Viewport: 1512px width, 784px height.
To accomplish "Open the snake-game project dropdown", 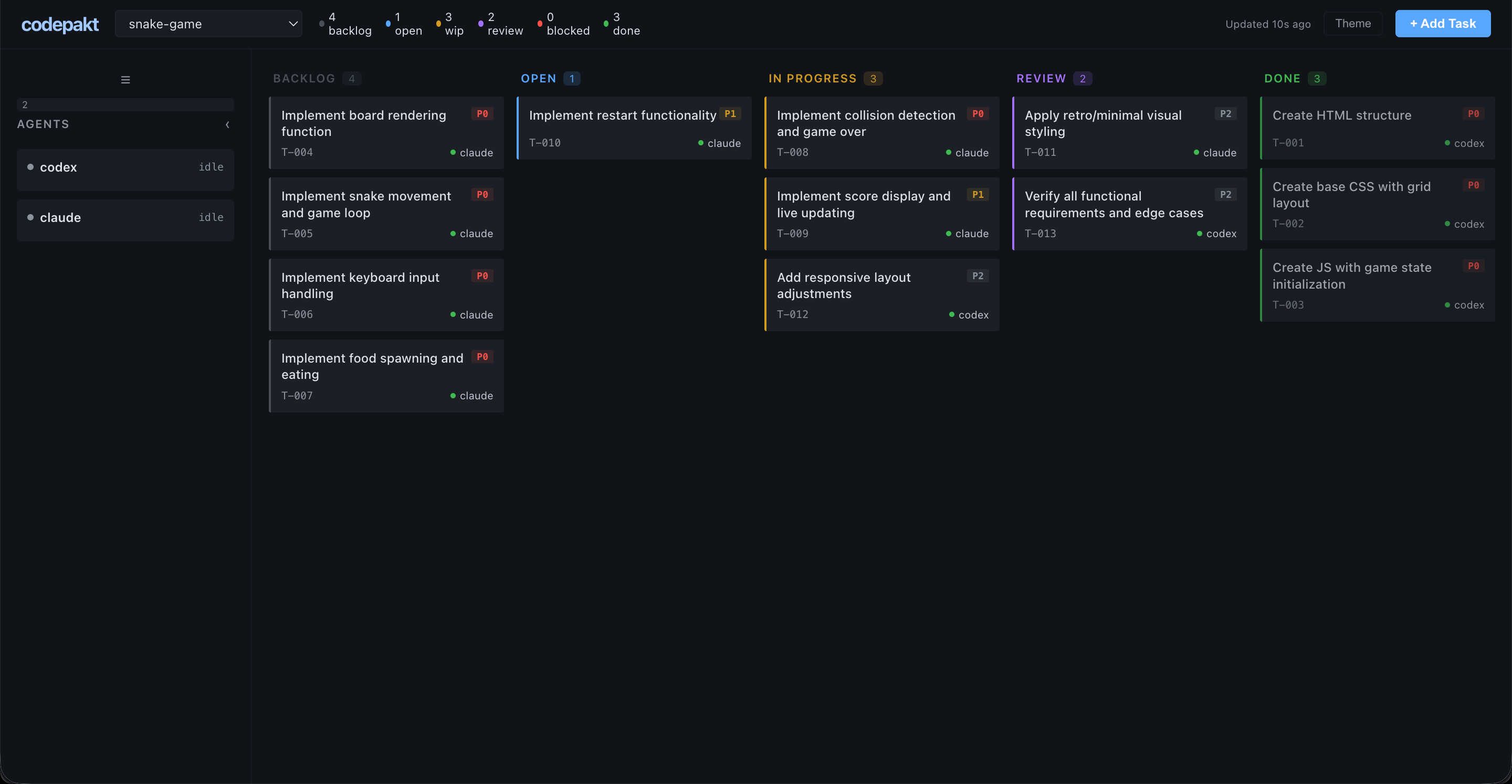I will pos(208,24).
